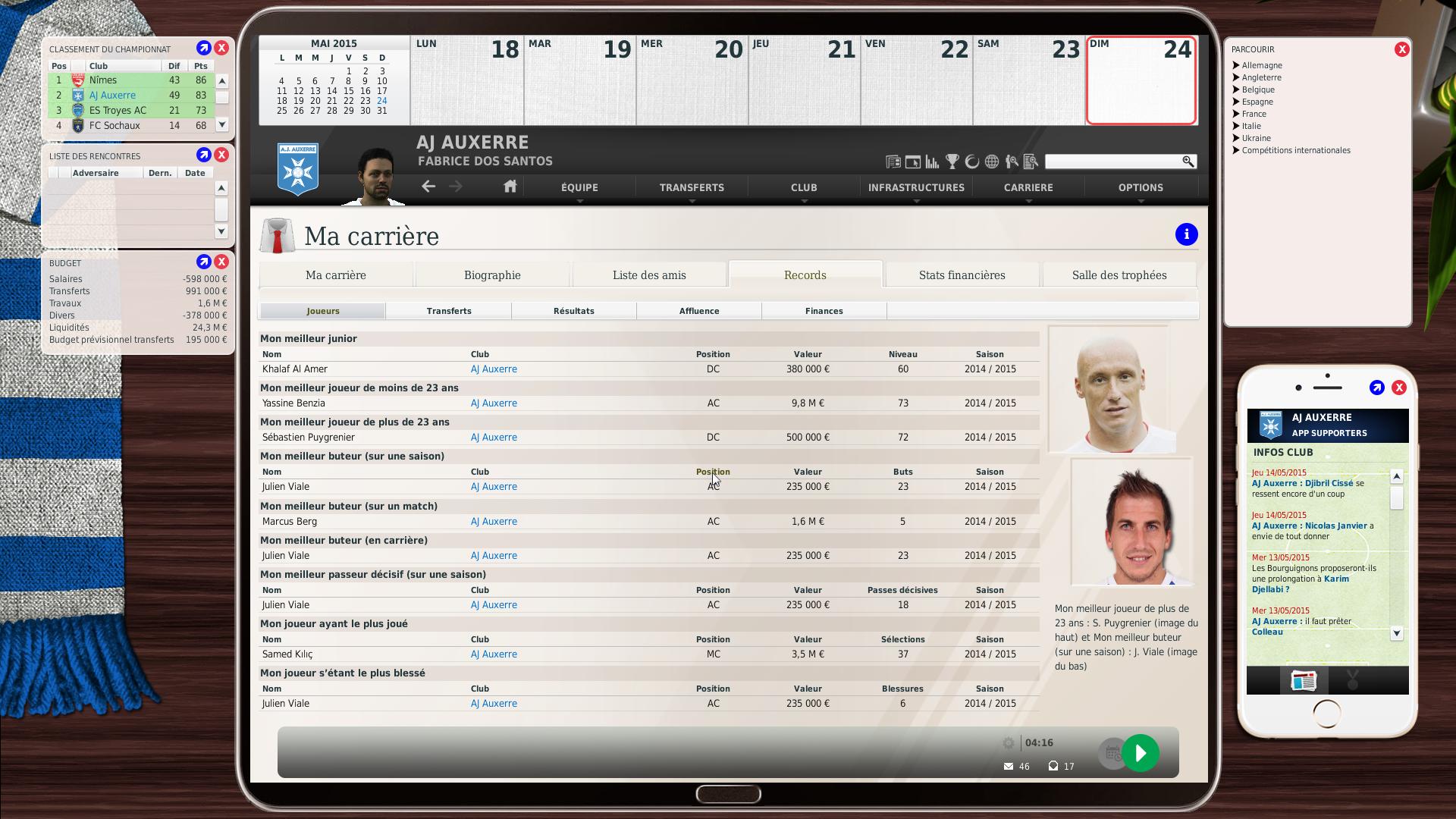1456x819 pixels.
Task: Pop out the Classement du championnat widget
Action: point(203,48)
